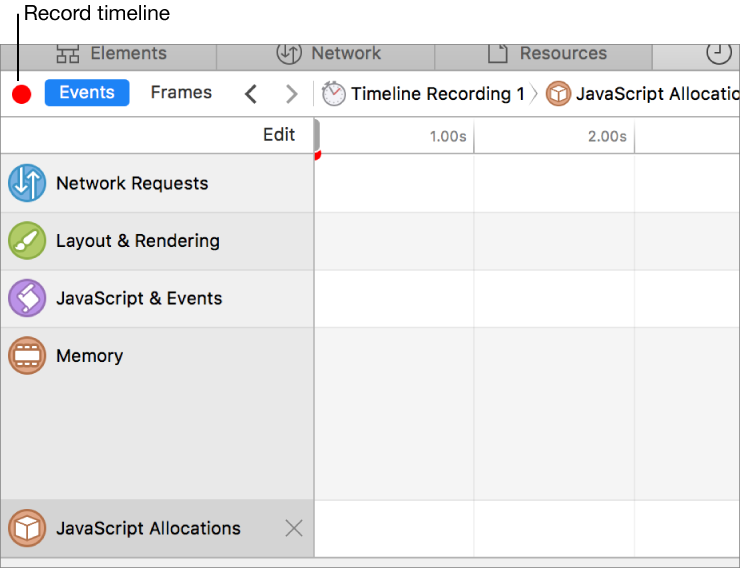Viewport: 740px width, 568px height.
Task: Select the JavaScript Allocations timeline row
Action: 157,528
